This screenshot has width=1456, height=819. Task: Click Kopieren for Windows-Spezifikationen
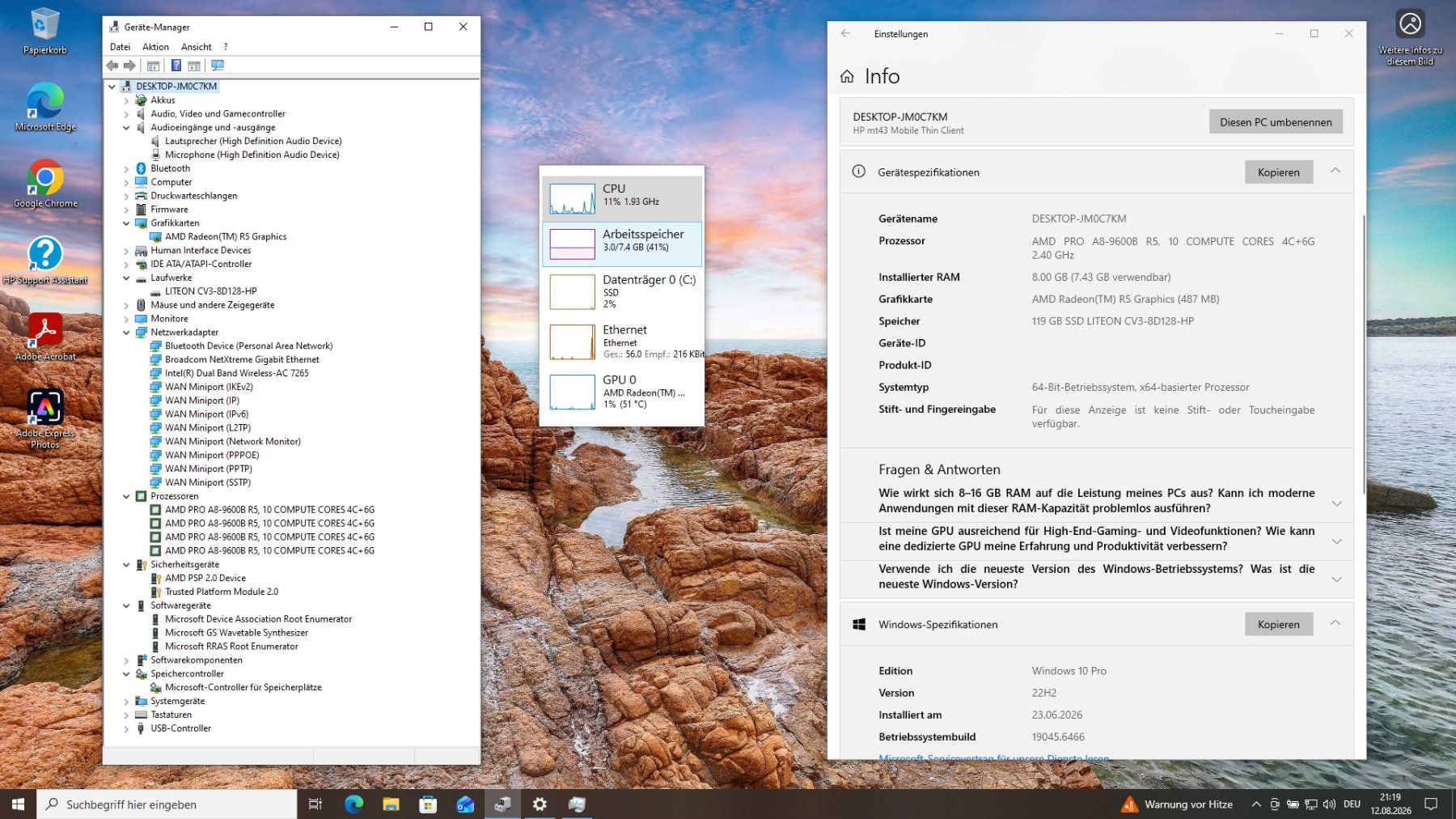point(1278,624)
